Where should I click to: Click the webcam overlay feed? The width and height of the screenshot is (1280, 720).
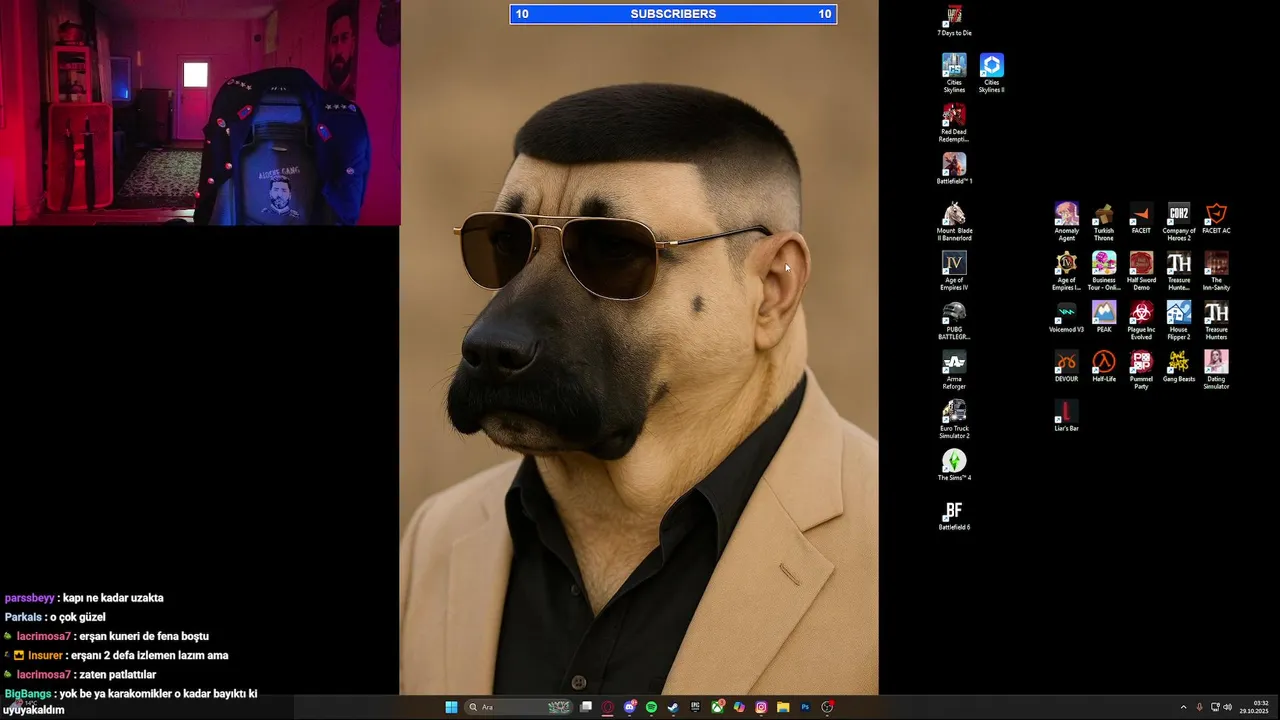click(200, 113)
